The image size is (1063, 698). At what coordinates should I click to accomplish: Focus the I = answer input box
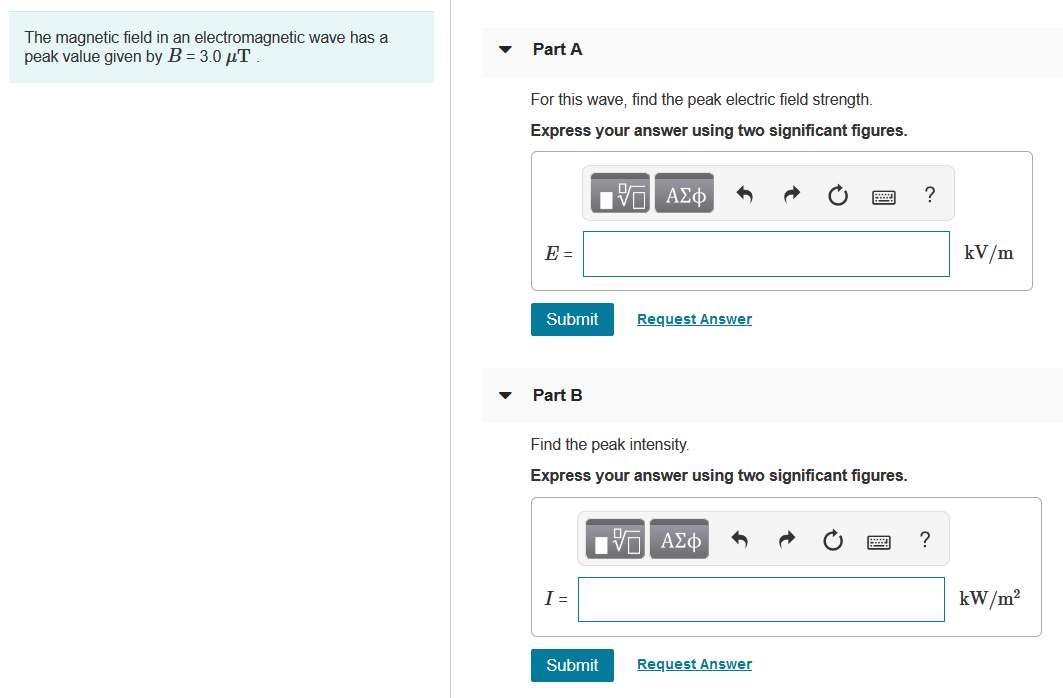point(761,599)
